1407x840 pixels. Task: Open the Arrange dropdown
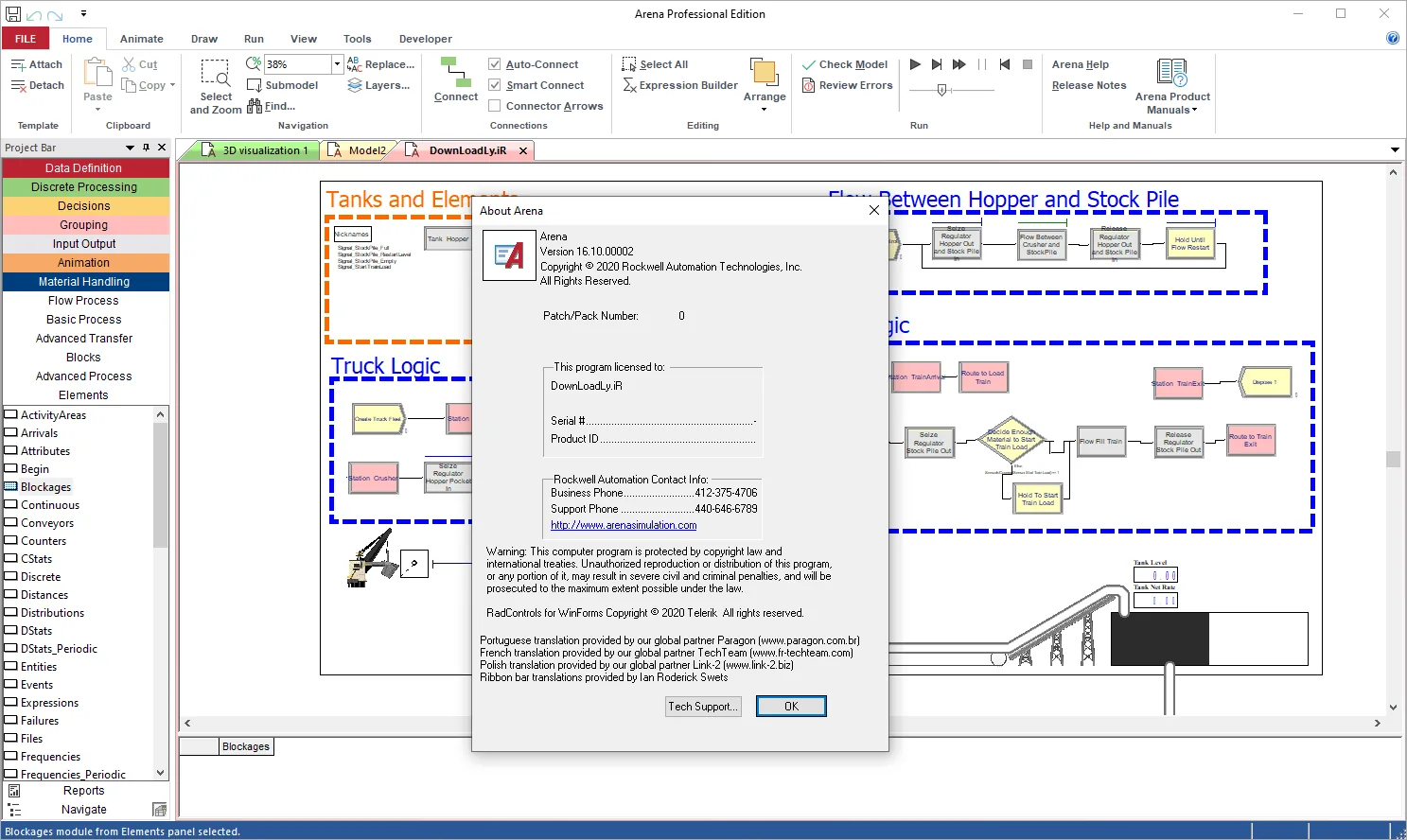765,84
